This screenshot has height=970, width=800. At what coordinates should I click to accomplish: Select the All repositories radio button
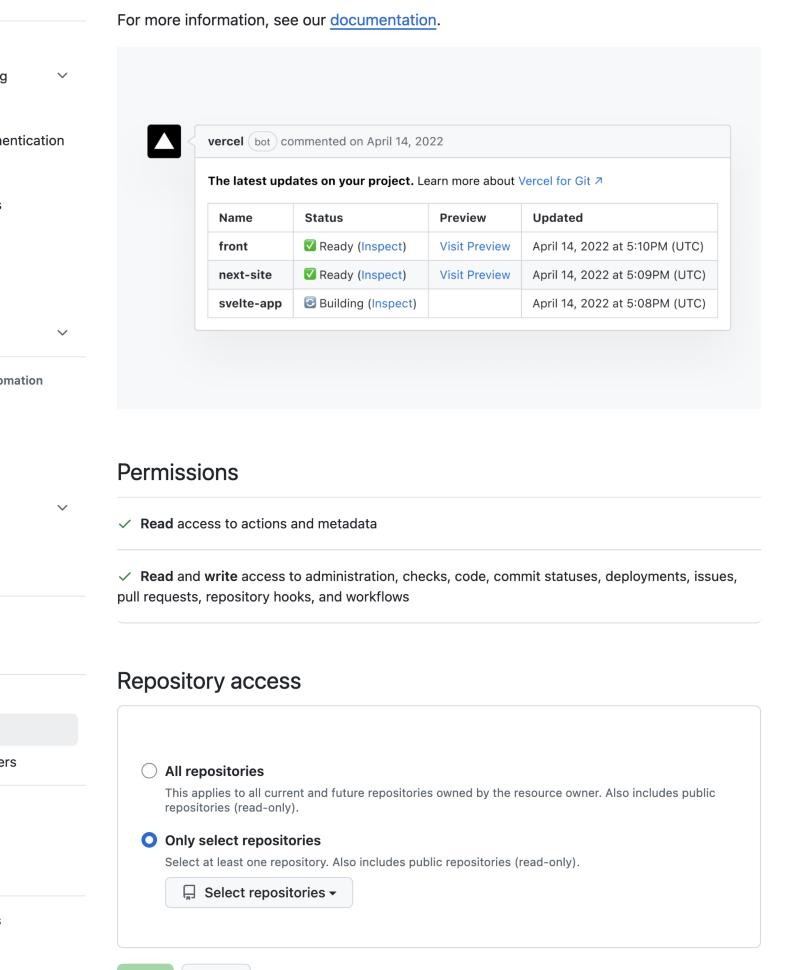[149, 771]
